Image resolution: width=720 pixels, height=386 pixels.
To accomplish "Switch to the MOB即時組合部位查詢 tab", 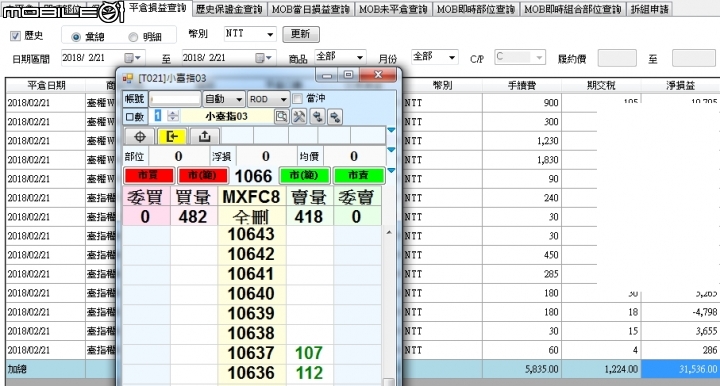I will (x=573, y=9).
